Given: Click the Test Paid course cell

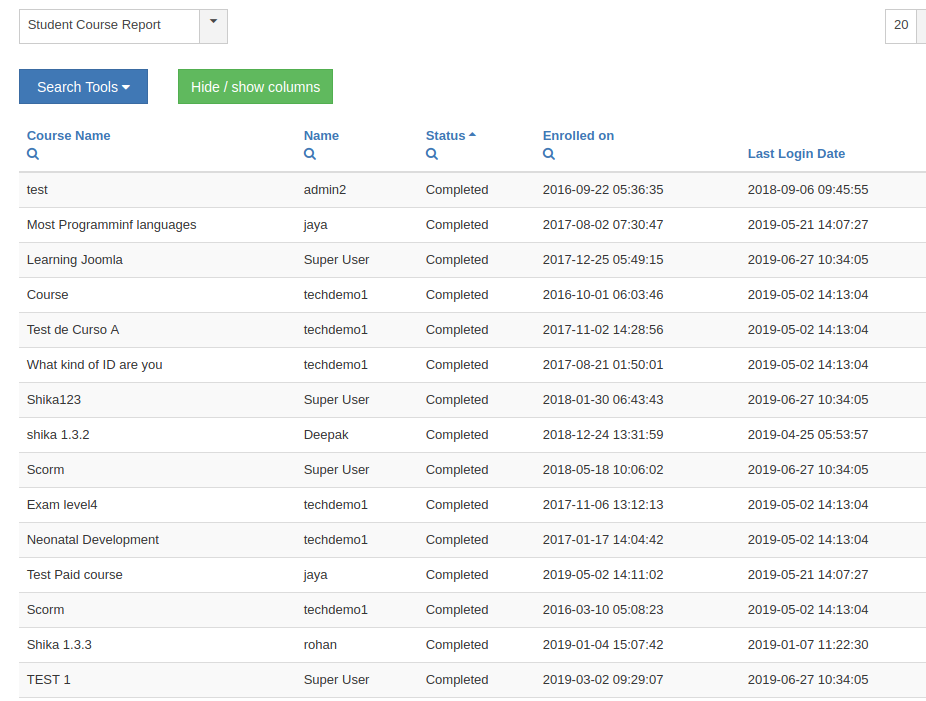Looking at the screenshot, I should click(75, 575).
